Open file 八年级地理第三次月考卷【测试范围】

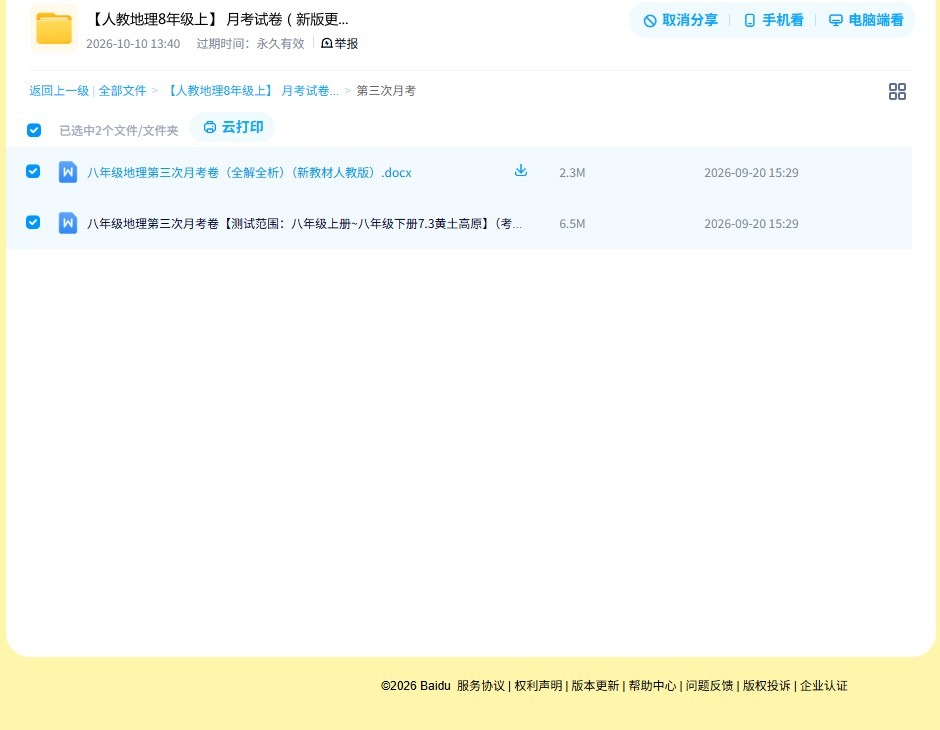pyautogui.click(x=305, y=224)
